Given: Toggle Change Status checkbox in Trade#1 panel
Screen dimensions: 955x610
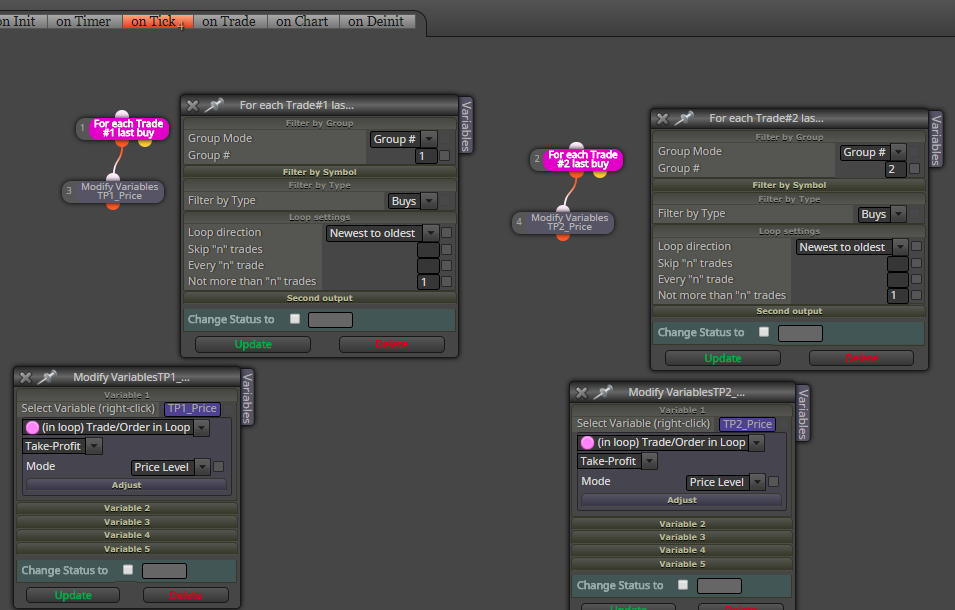Looking at the screenshot, I should click(295, 319).
